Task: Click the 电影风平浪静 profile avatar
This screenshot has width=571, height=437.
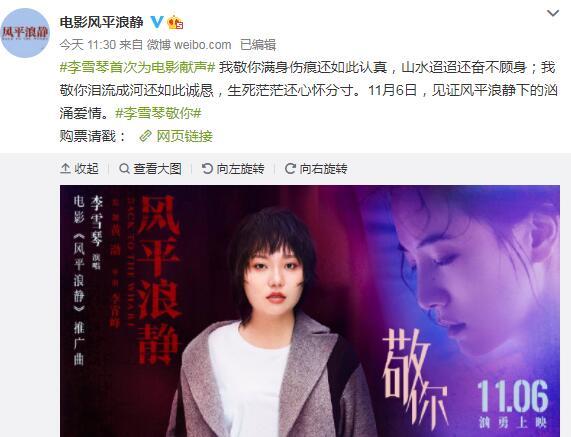Action: [x=25, y=33]
